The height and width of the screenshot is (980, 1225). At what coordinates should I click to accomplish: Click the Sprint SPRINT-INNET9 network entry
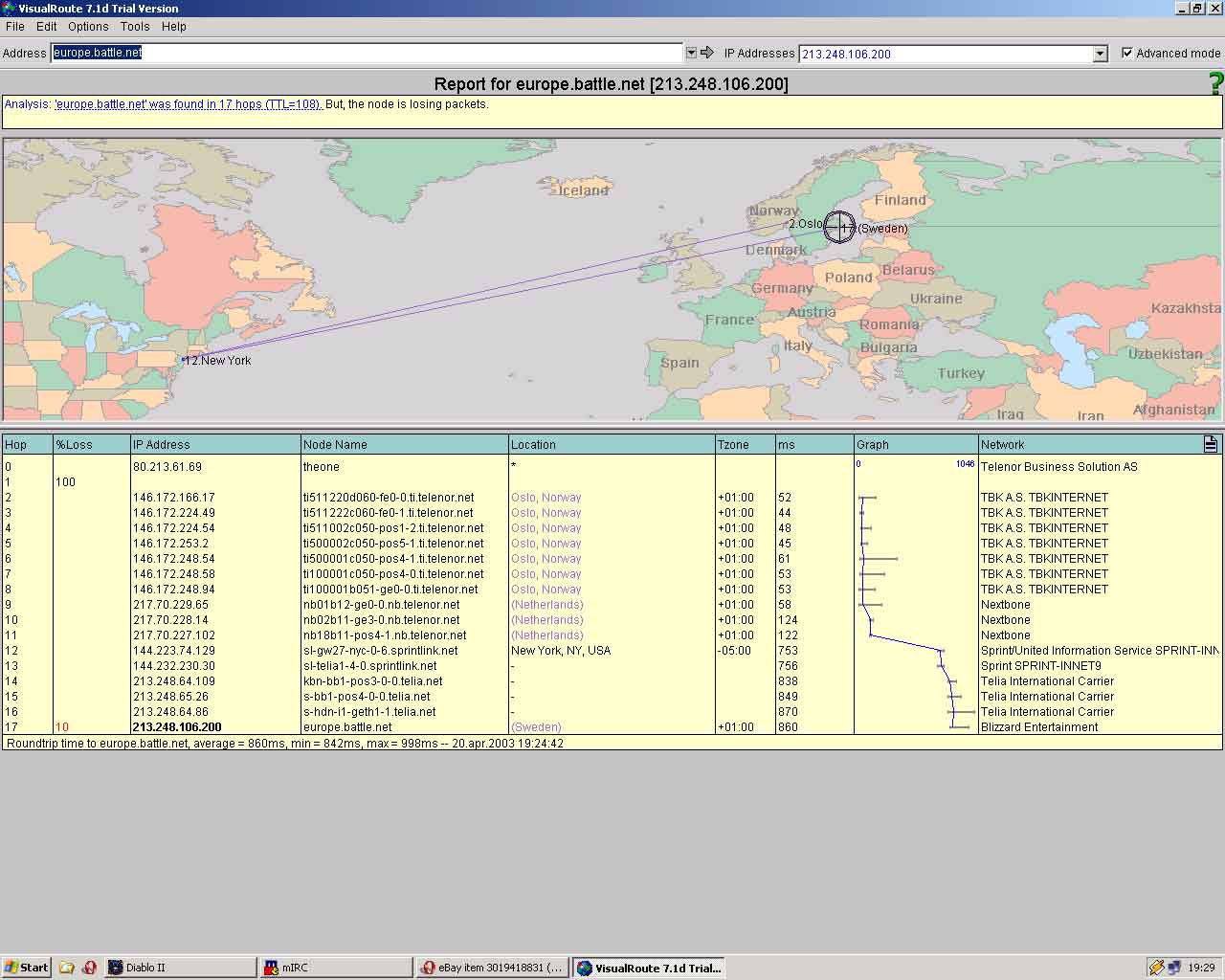[1041, 666]
